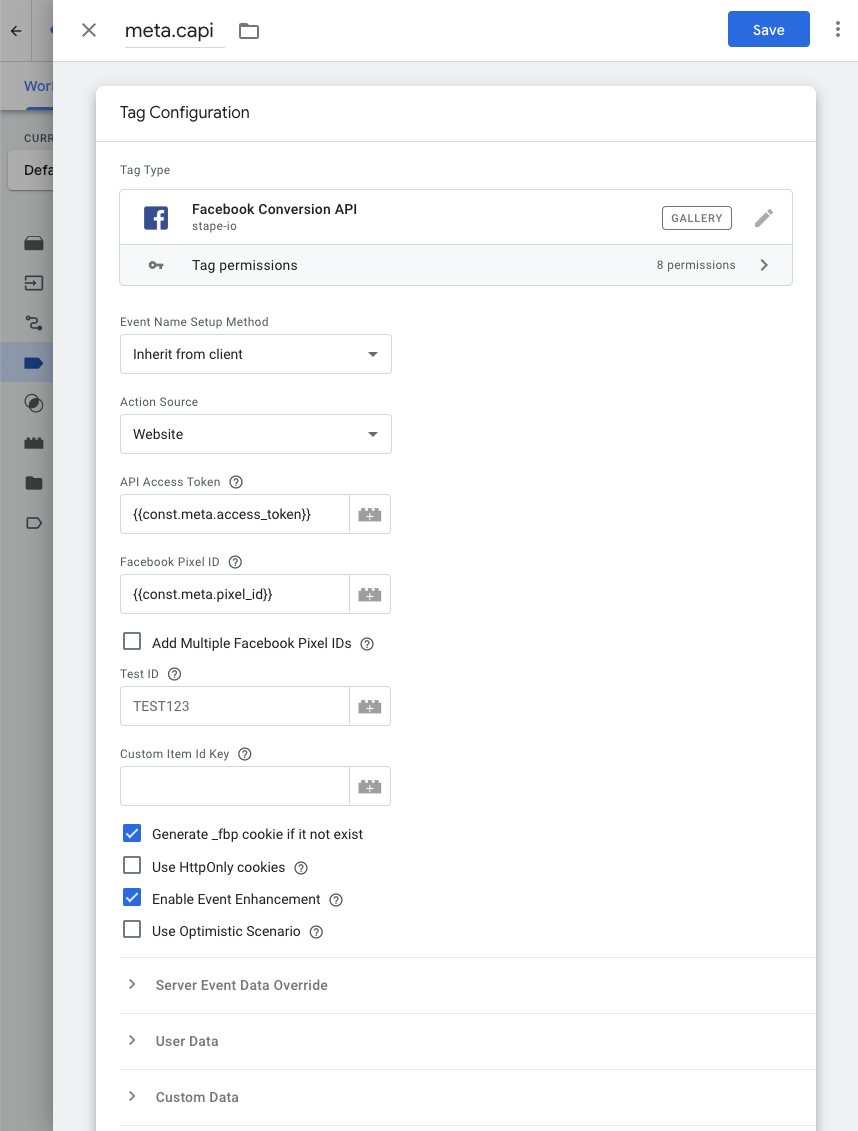Screen dimensions: 858x1131
Task: Enable Add Multiple Facebook Pixel IDs checkbox
Action: point(132,642)
